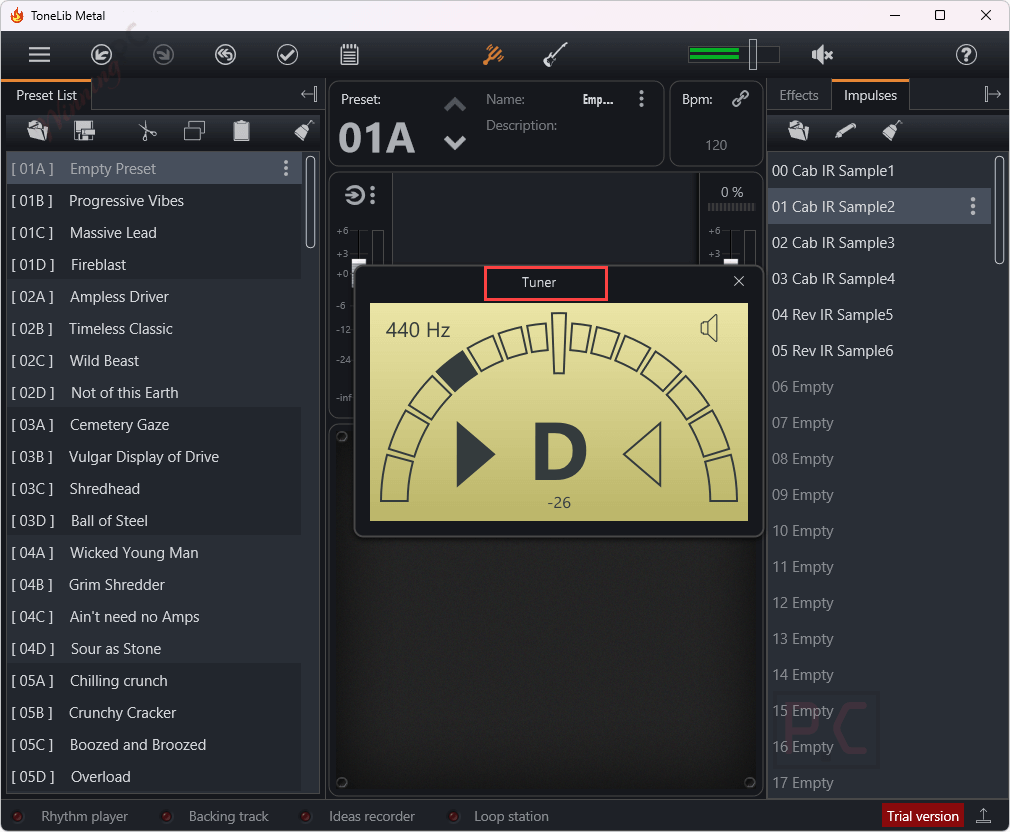This screenshot has width=1010, height=832.
Task: Mute output with the speaker icon
Action: [822, 55]
